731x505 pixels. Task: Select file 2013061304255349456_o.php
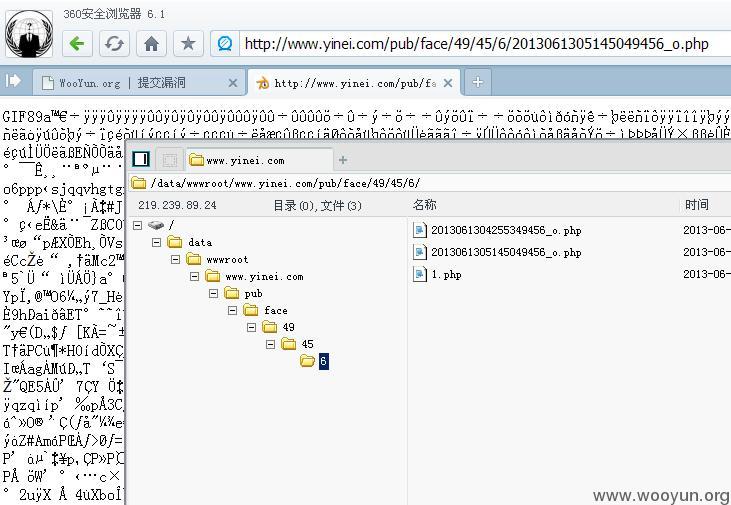pyautogui.click(x=506, y=230)
